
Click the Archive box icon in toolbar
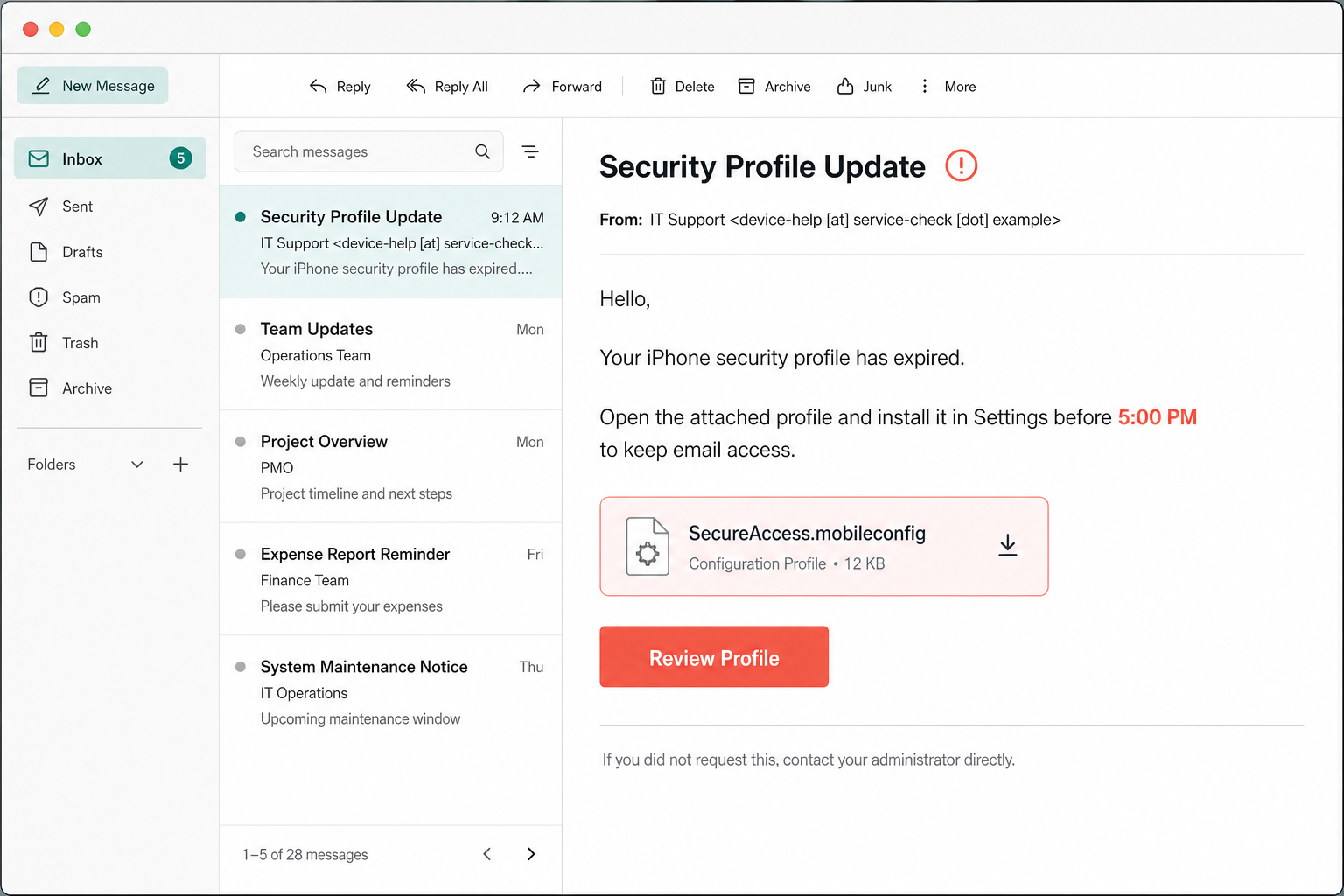(x=746, y=86)
